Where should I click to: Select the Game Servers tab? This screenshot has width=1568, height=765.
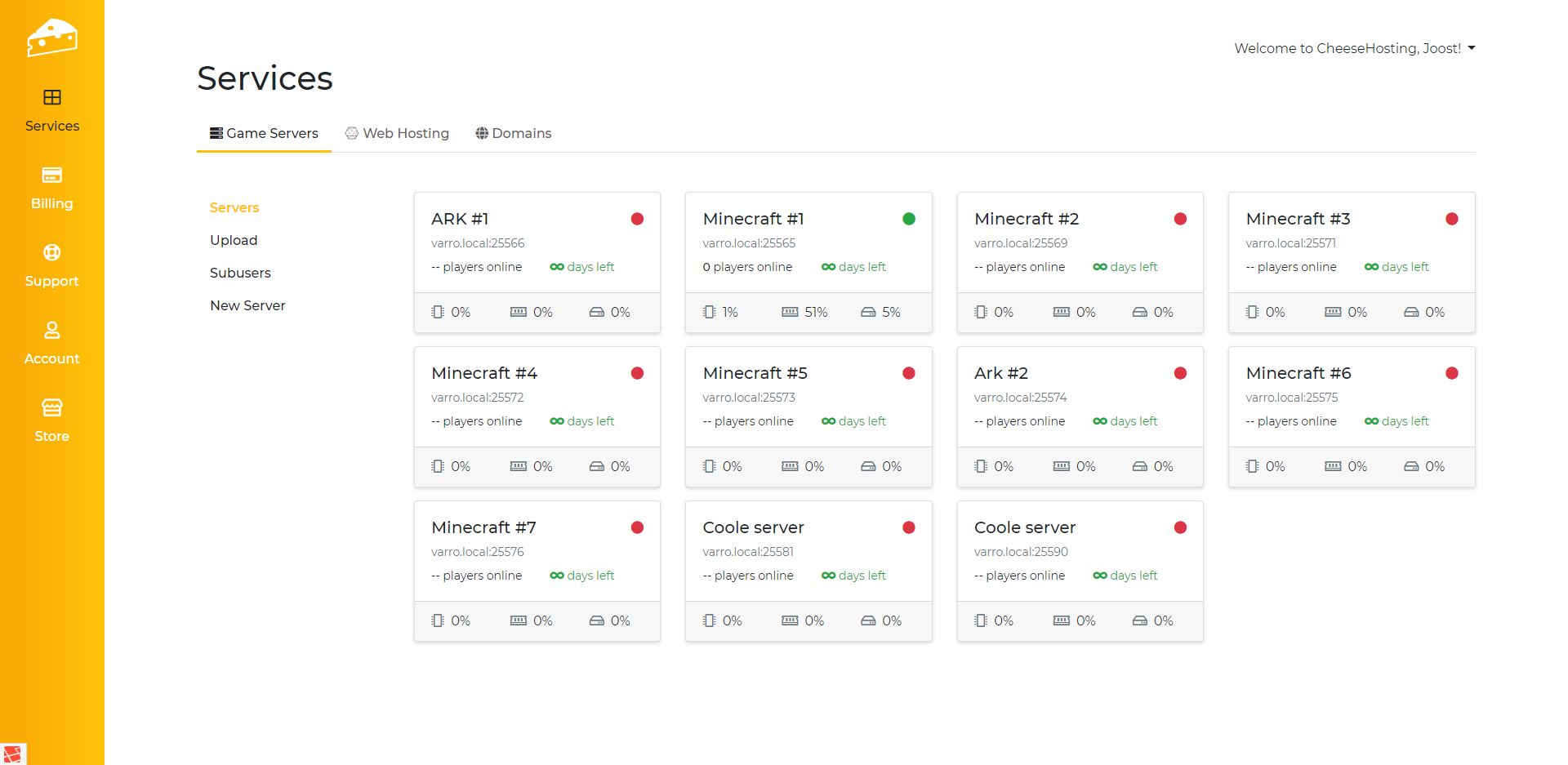tap(264, 133)
